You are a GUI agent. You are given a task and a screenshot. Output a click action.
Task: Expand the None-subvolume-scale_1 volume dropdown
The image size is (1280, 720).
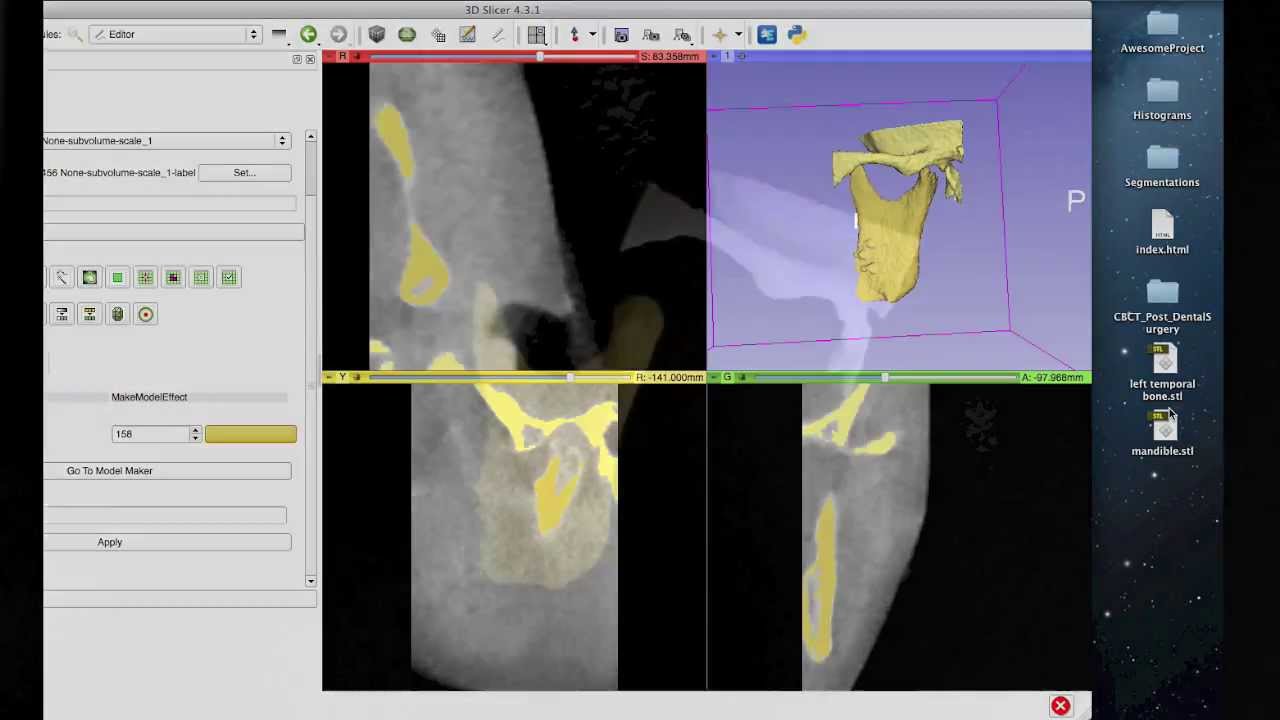click(166, 141)
